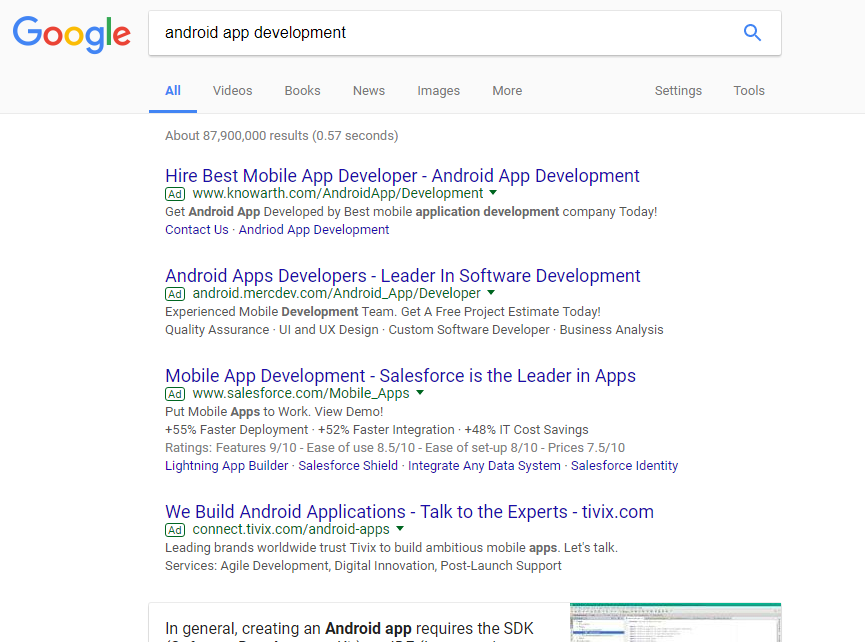This screenshot has width=865, height=642.
Task: Click 'Leading brands worldwide trust Tivix' description
Action: [x=391, y=547]
